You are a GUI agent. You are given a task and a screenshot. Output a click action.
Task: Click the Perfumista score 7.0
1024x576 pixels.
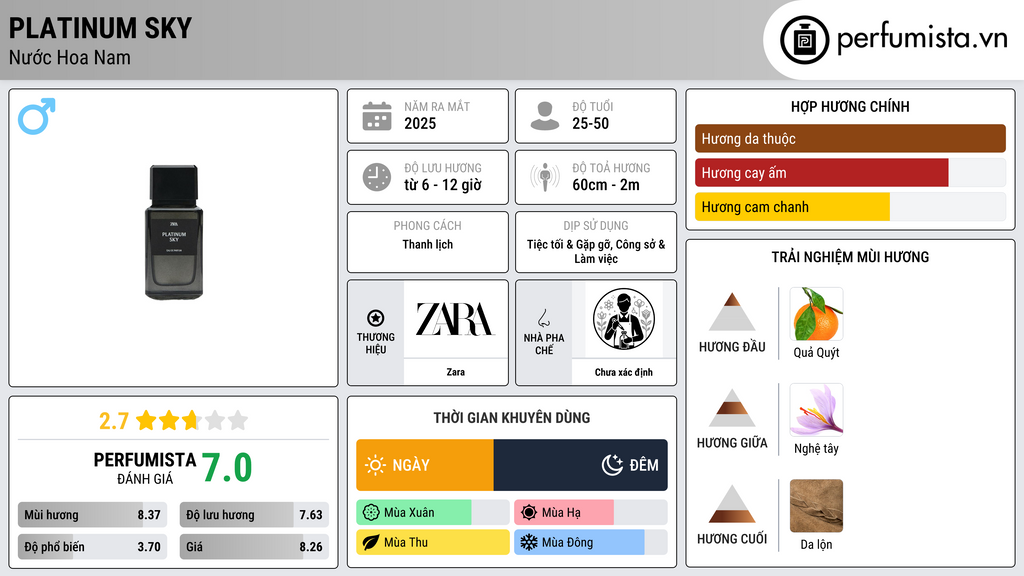click(x=227, y=468)
